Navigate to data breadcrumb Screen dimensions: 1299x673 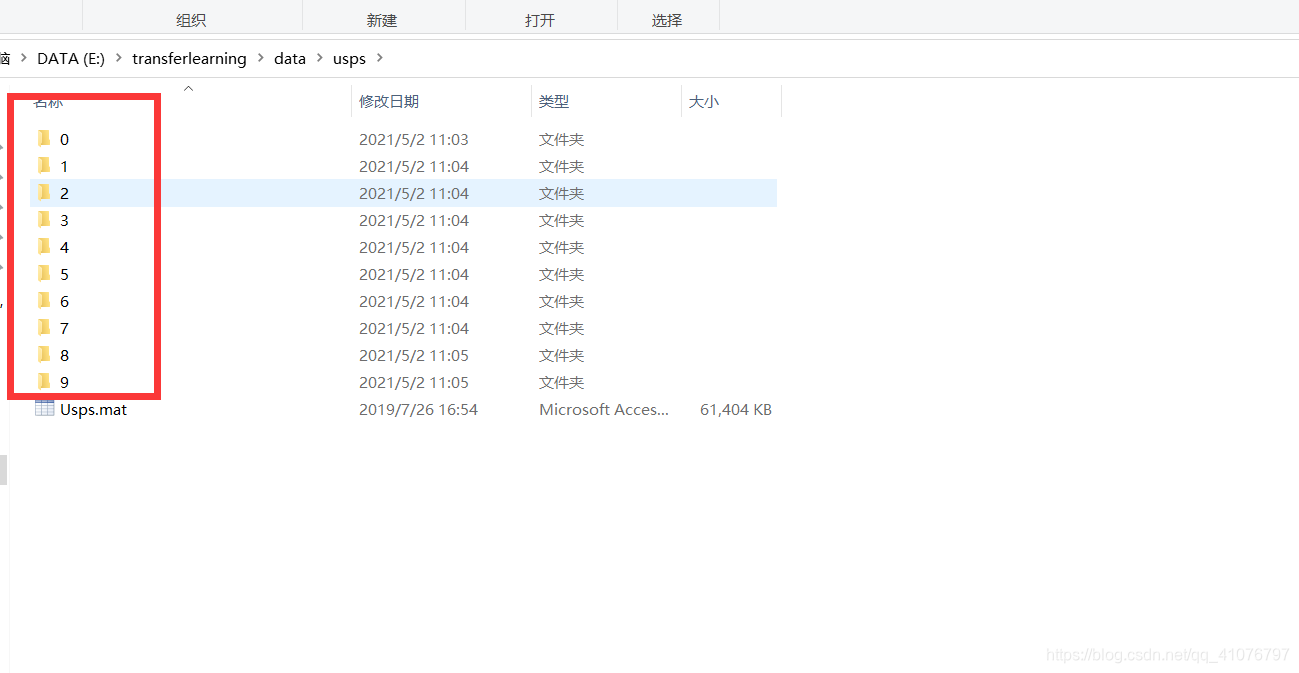click(x=290, y=58)
